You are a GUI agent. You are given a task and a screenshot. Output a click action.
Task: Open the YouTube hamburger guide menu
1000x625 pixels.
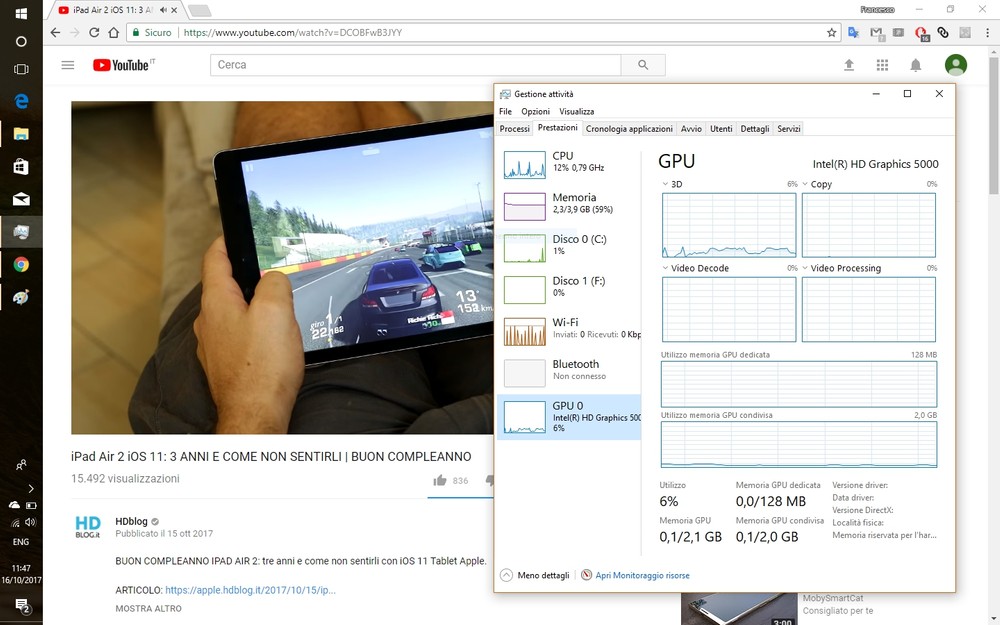tap(68, 65)
